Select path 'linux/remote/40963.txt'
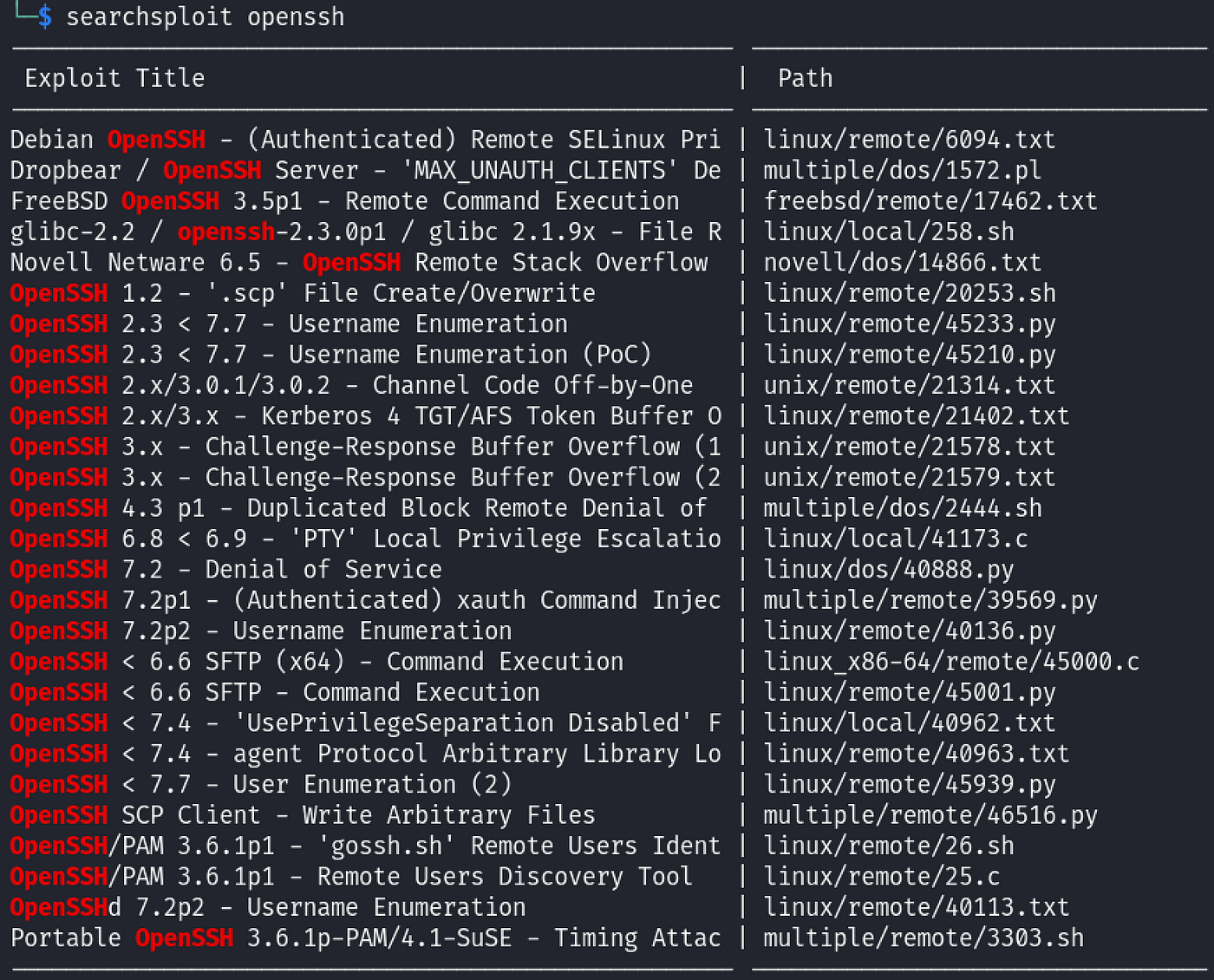Screen dimensions: 1214x980 pyautogui.click(x=916, y=754)
